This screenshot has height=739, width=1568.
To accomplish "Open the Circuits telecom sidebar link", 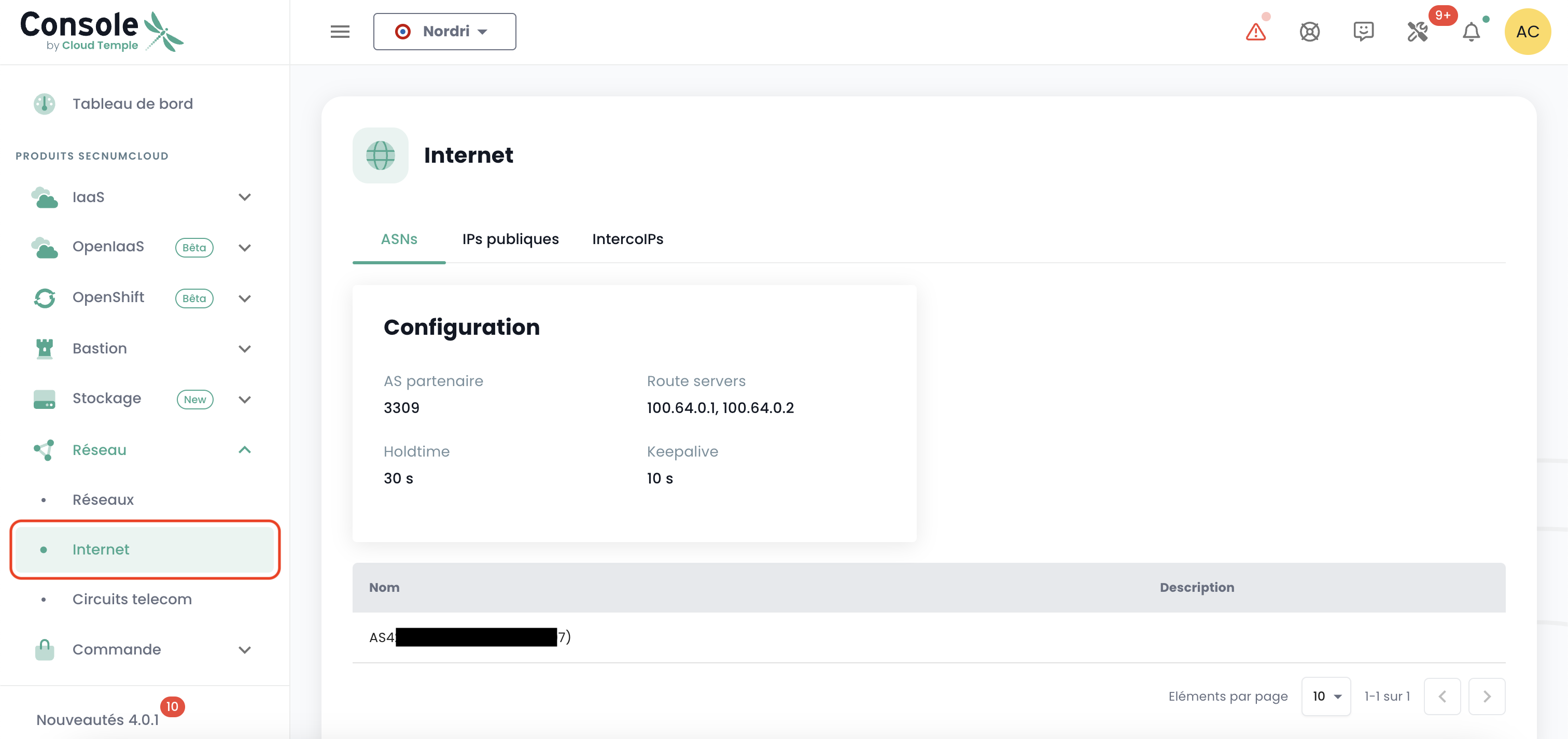I will point(132,599).
